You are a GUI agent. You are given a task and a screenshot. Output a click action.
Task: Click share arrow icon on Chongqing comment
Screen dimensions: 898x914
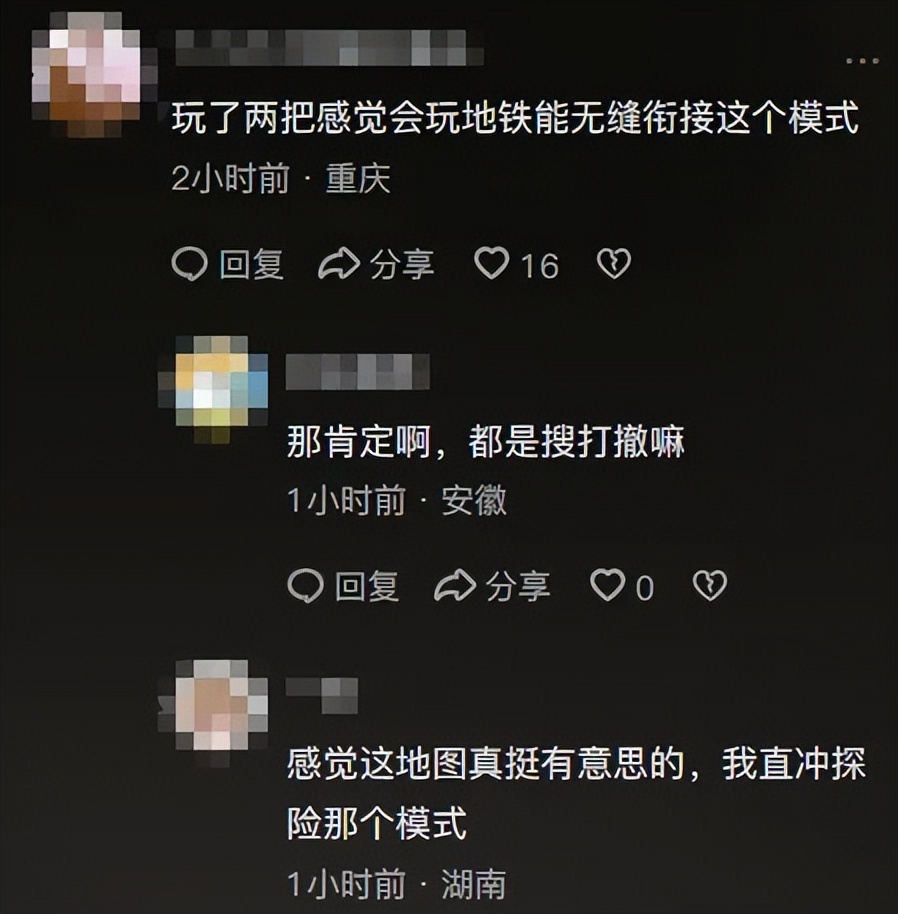click(x=339, y=263)
